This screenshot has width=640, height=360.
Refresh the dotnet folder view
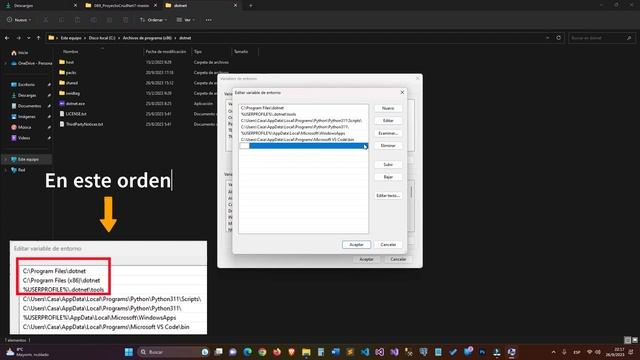[x=558, y=38]
